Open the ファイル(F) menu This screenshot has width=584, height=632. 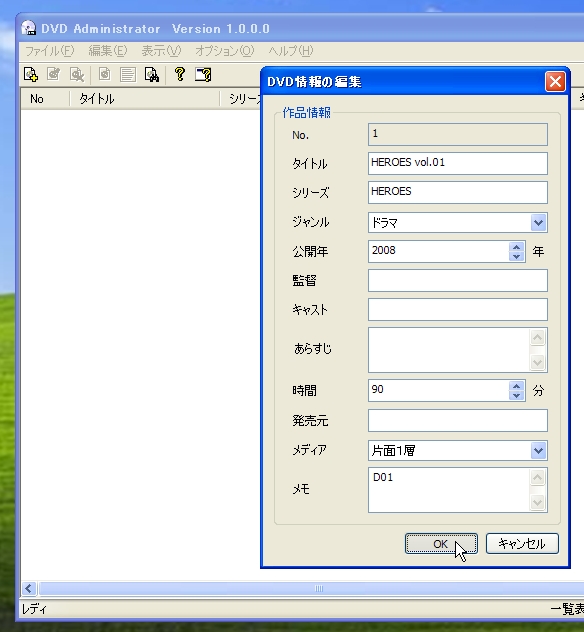50,51
